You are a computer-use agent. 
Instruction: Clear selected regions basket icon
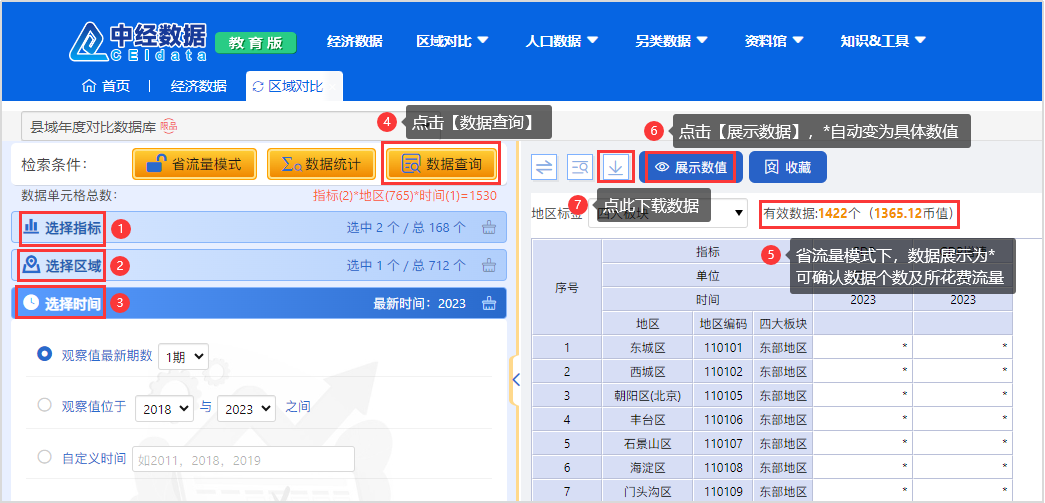tap(489, 266)
